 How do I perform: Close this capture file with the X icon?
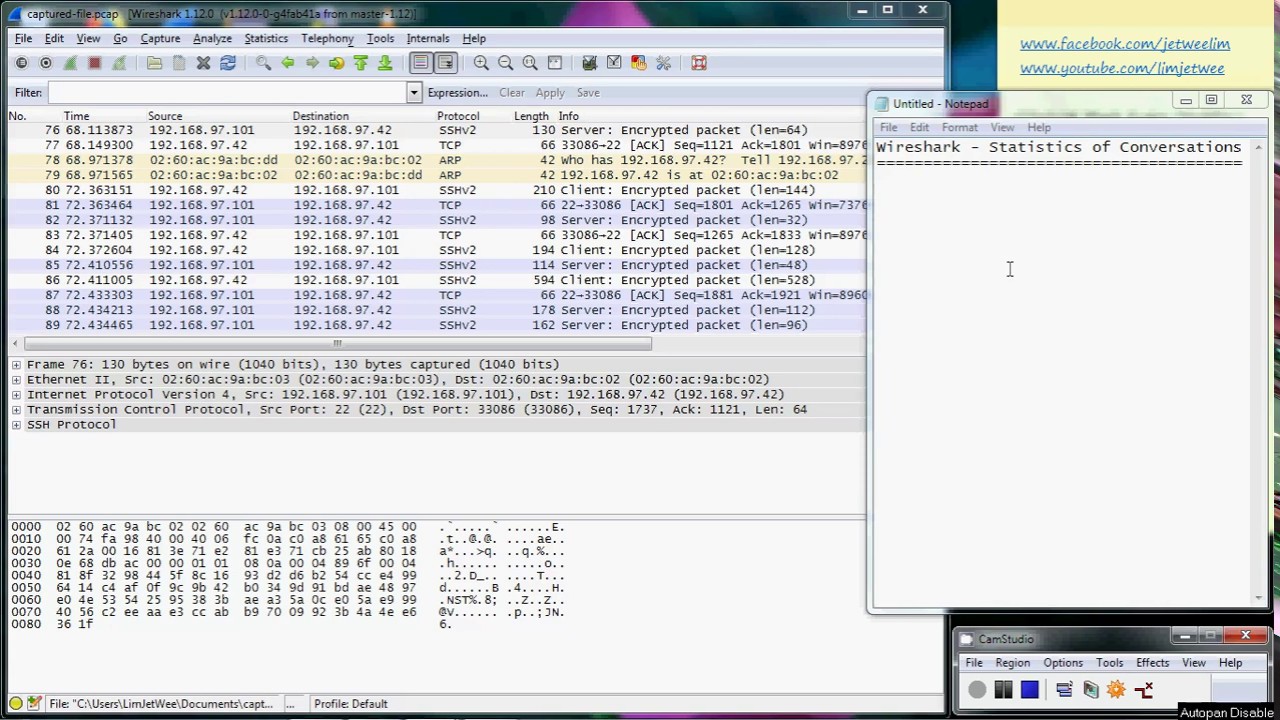pyautogui.click(x=203, y=63)
